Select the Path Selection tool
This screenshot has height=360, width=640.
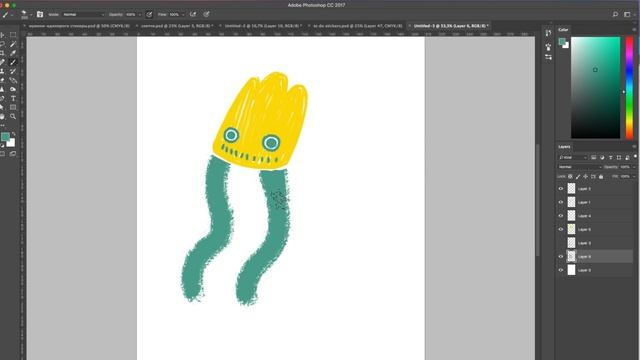3,107
